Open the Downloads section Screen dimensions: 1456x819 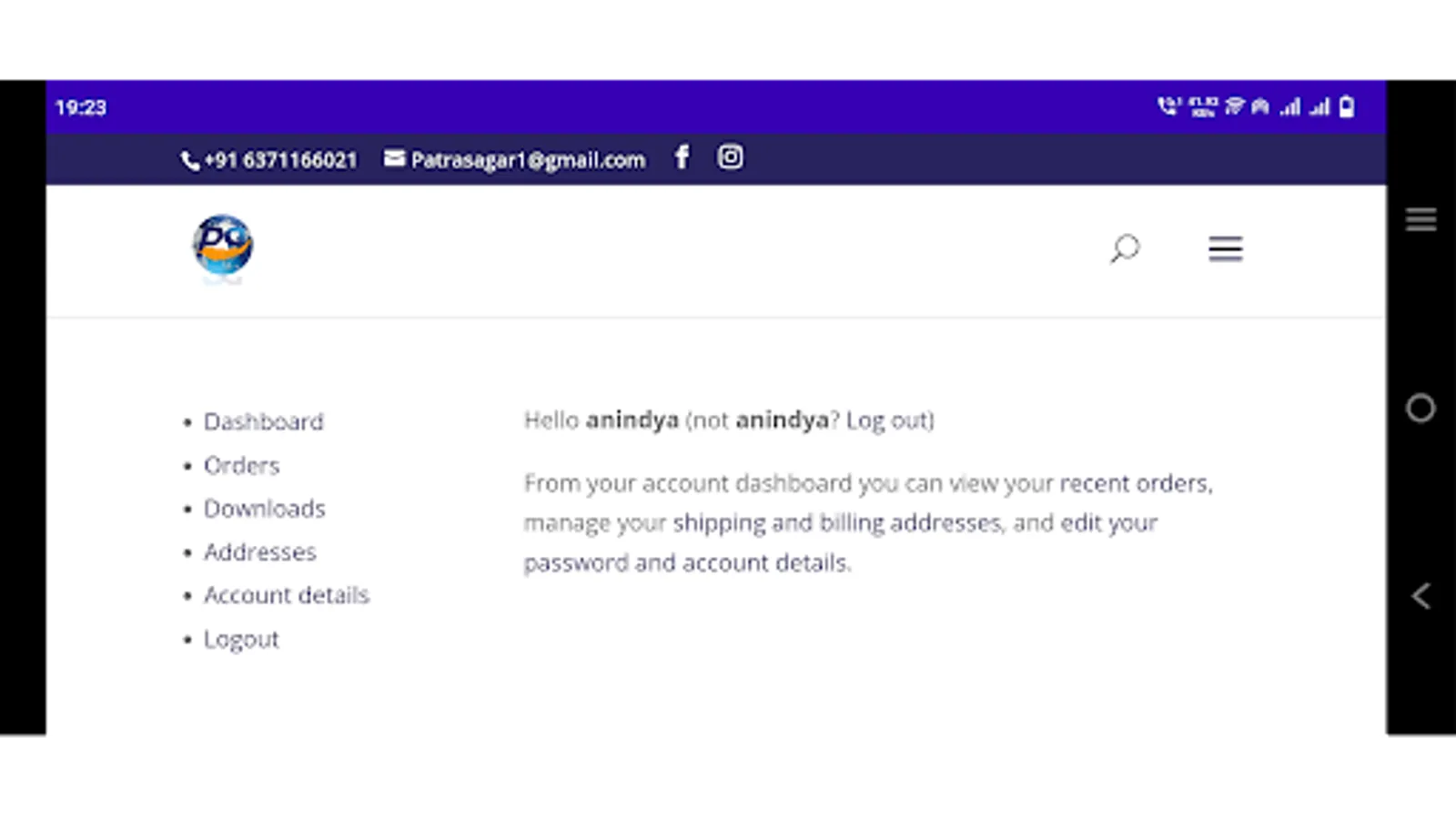[264, 508]
